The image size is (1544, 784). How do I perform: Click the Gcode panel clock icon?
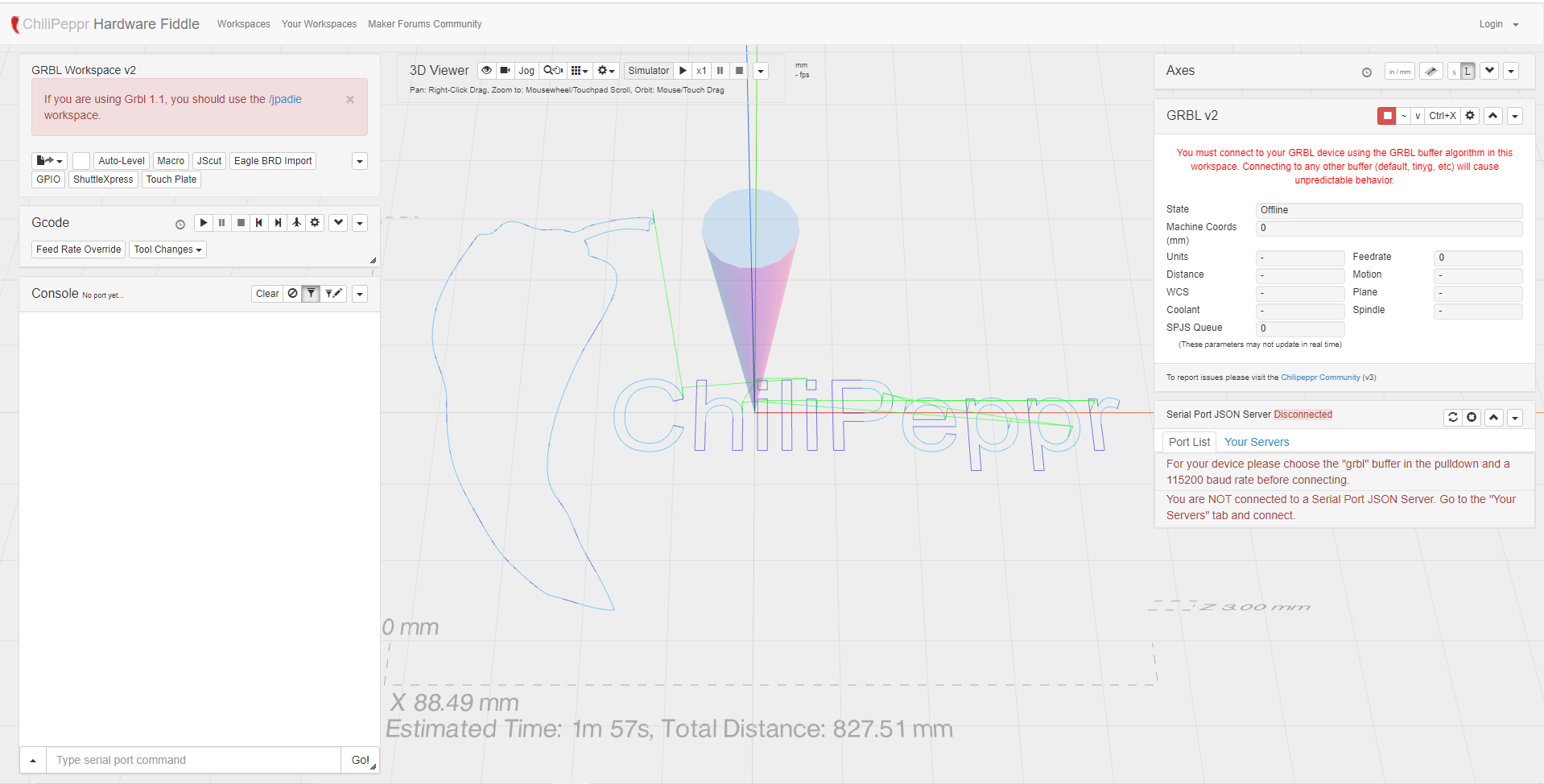180,225
